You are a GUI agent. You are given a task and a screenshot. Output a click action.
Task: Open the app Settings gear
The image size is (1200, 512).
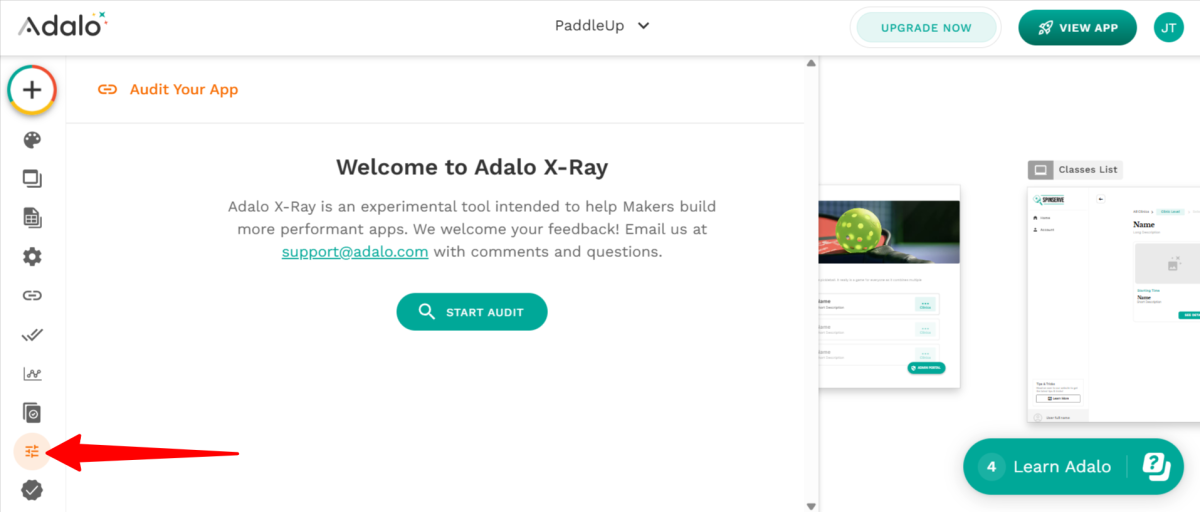coord(32,257)
